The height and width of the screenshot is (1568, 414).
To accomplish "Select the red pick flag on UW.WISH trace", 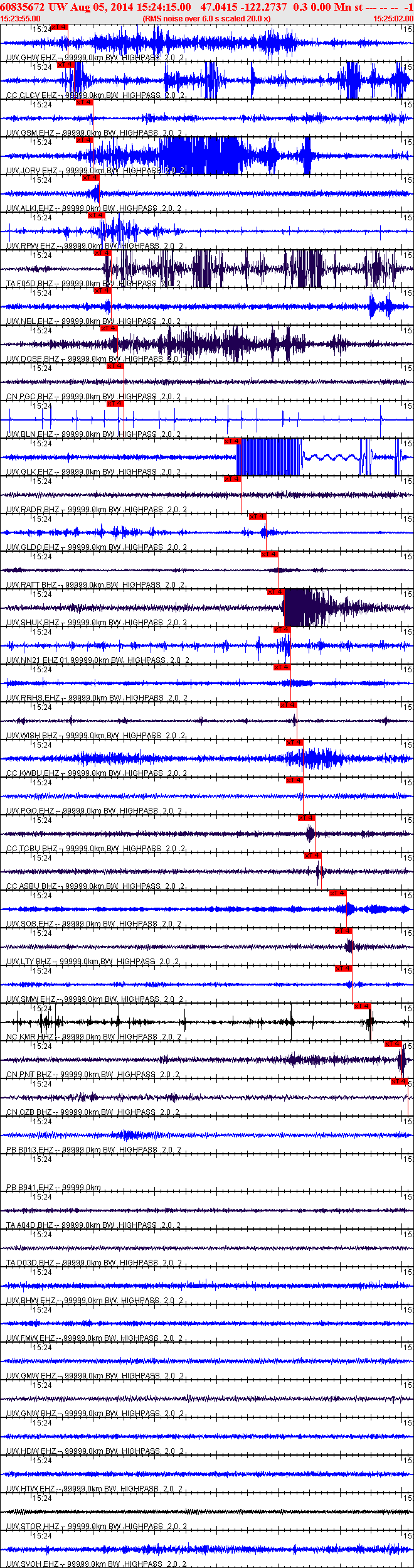I will click(288, 705).
